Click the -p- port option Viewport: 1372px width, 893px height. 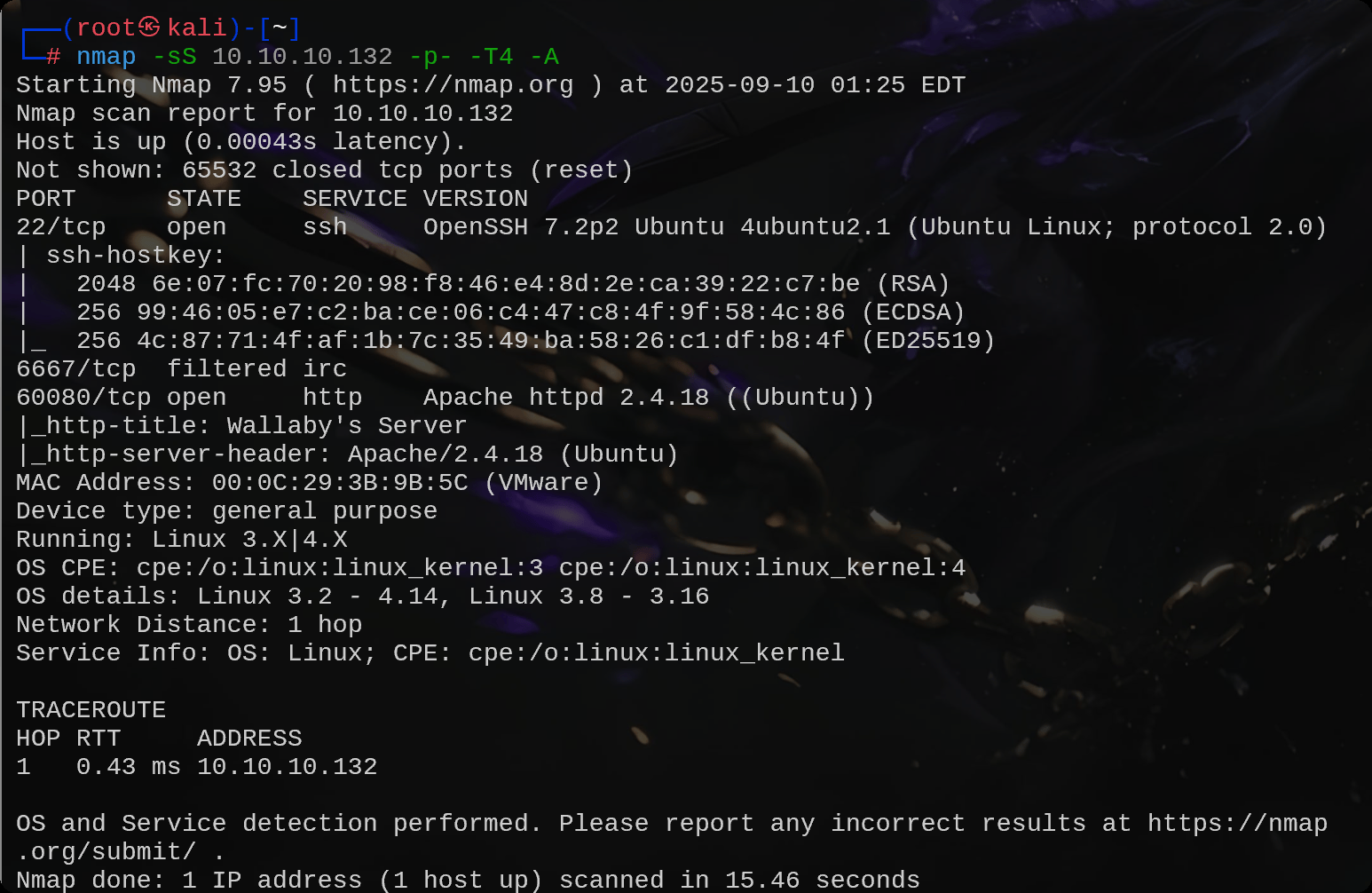click(430, 57)
